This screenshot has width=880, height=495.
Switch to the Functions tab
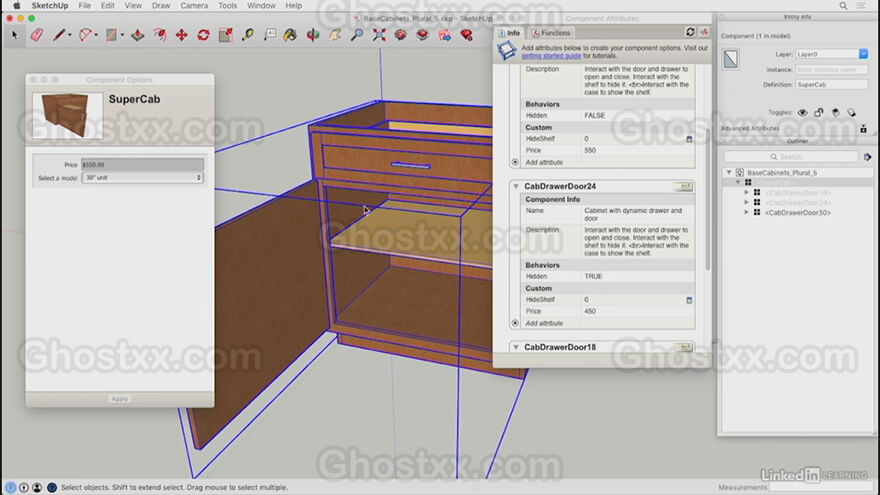[x=551, y=33]
